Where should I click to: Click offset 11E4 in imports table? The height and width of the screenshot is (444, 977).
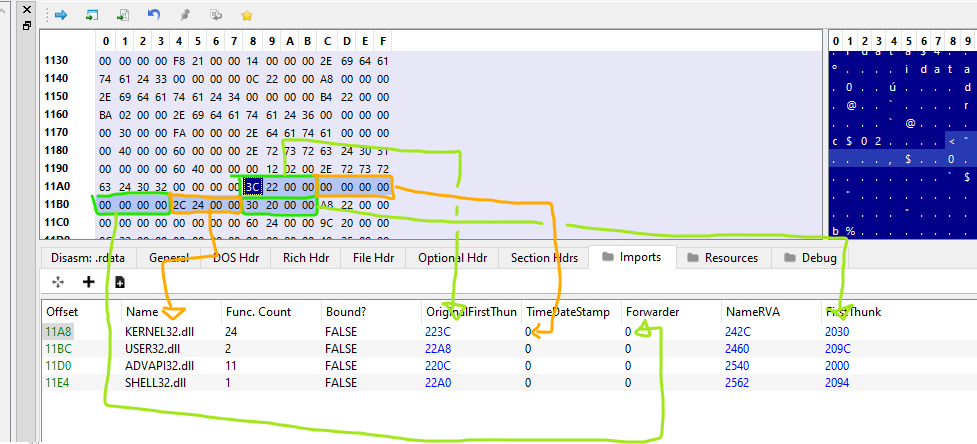pyautogui.click(x=58, y=382)
